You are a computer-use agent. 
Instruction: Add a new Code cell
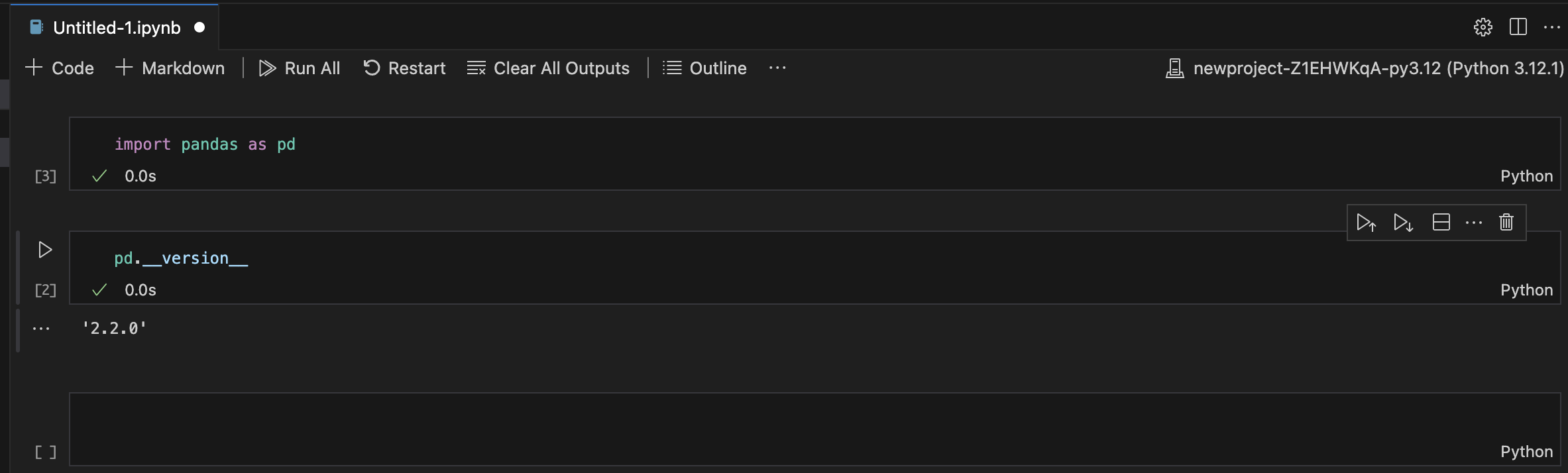coord(60,68)
